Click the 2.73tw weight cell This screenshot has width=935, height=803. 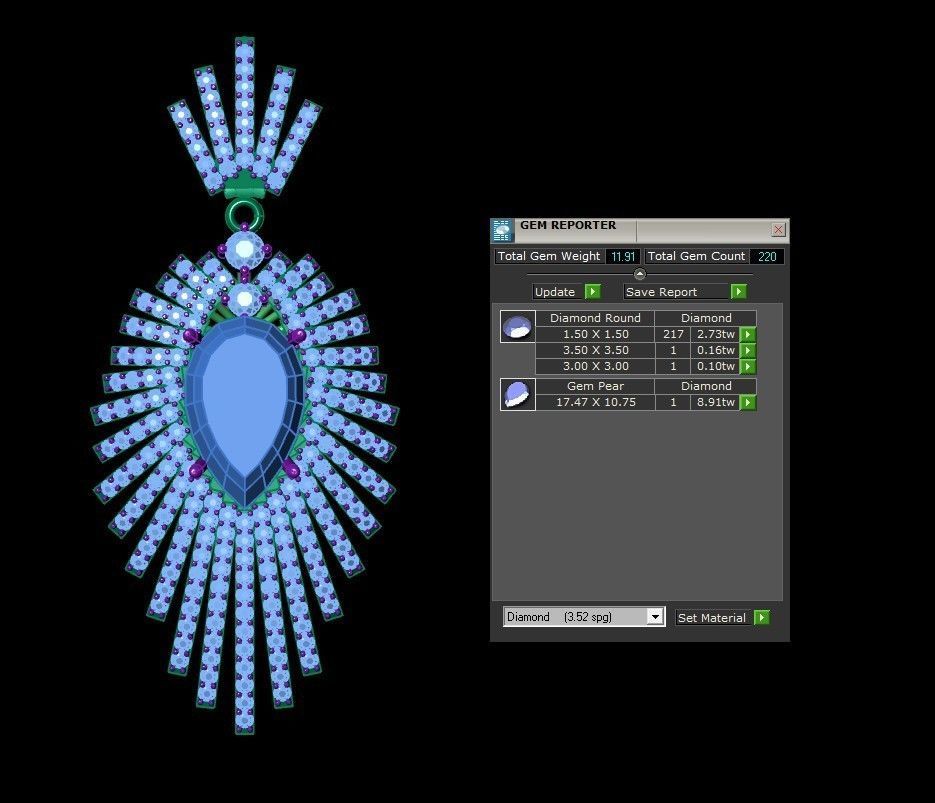pos(716,334)
